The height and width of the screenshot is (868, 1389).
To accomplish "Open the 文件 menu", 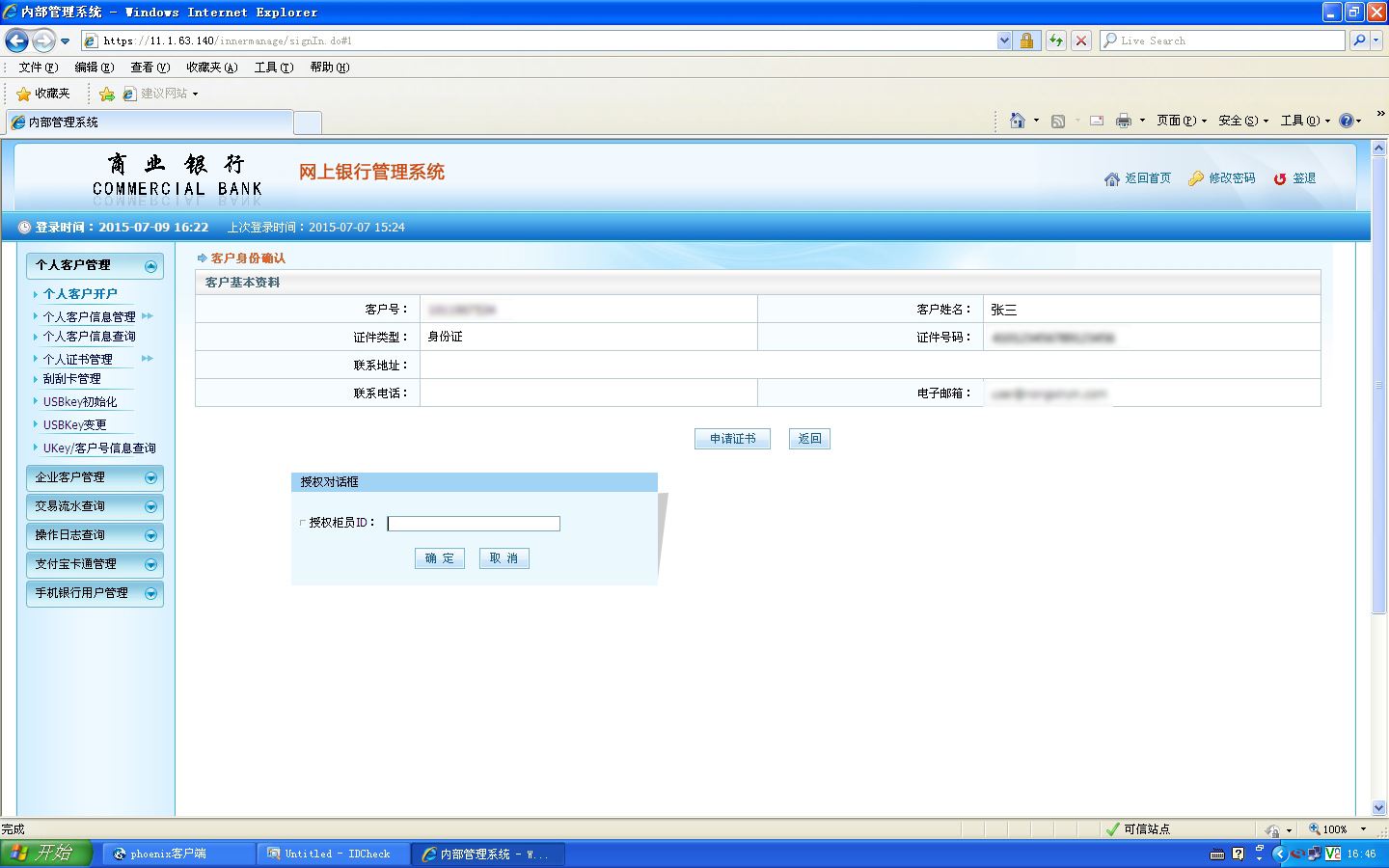I will (x=38, y=68).
